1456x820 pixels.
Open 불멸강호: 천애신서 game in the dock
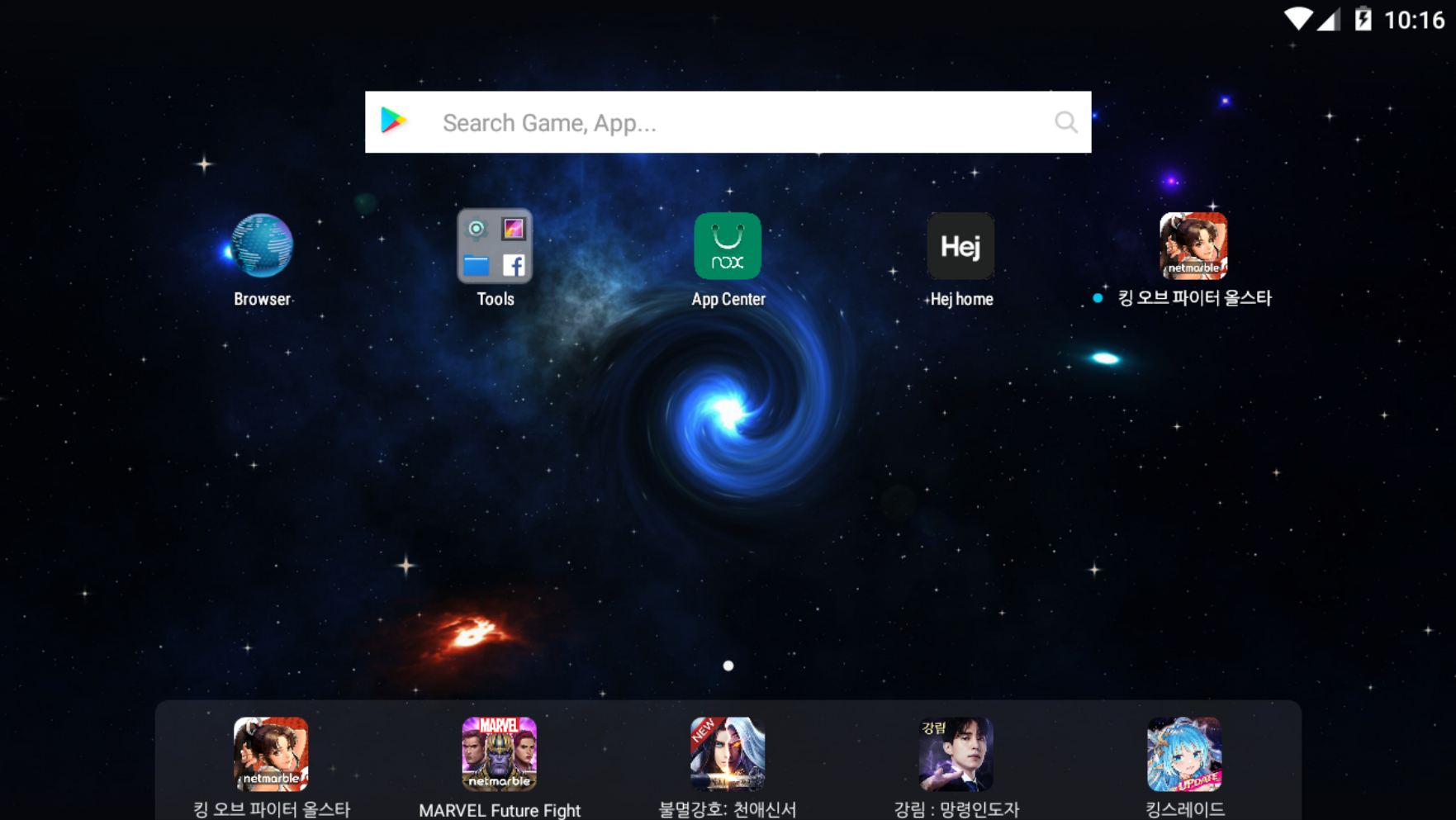728,754
